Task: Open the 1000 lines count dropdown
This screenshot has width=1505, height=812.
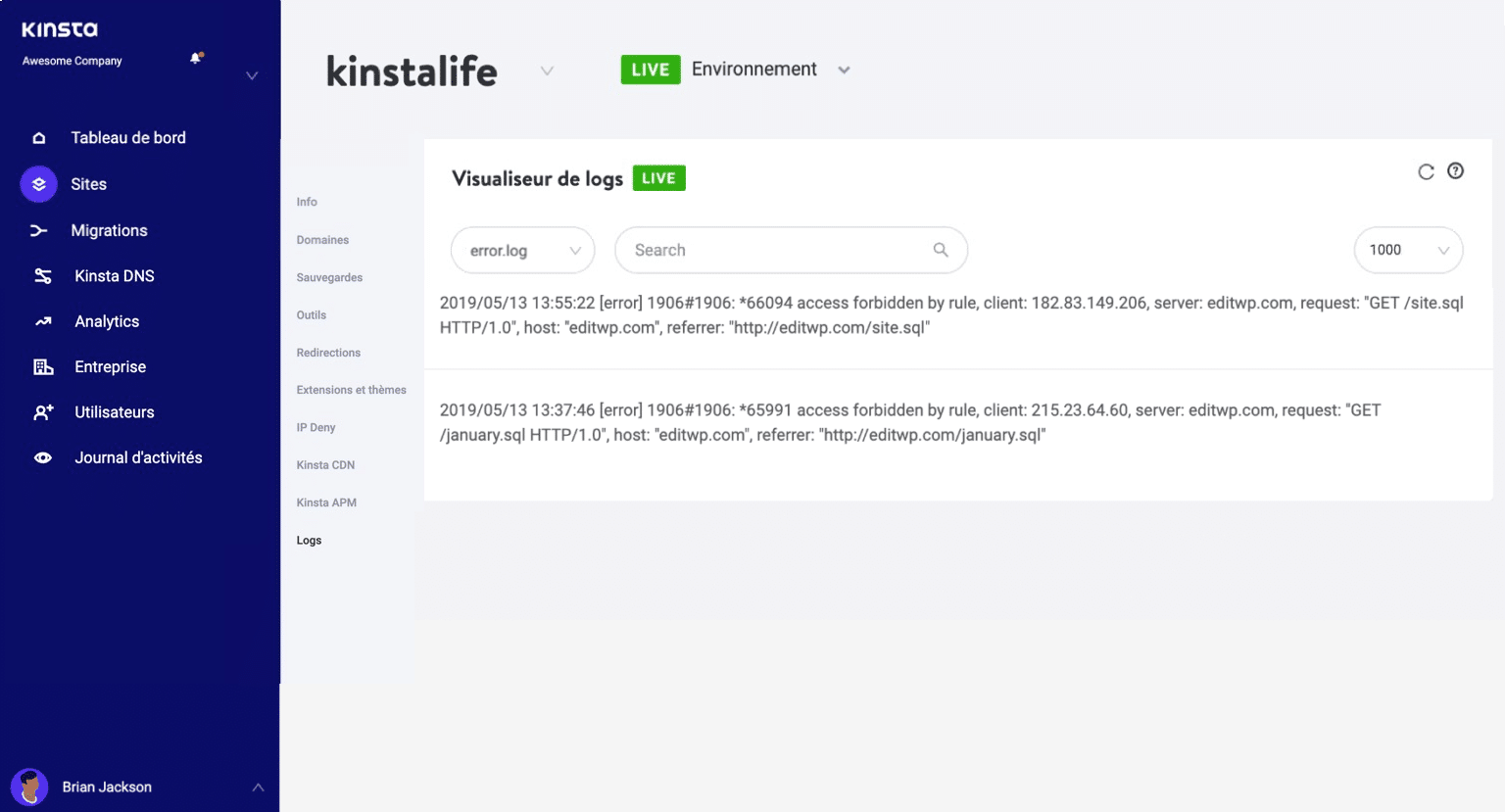Action: tap(1408, 250)
